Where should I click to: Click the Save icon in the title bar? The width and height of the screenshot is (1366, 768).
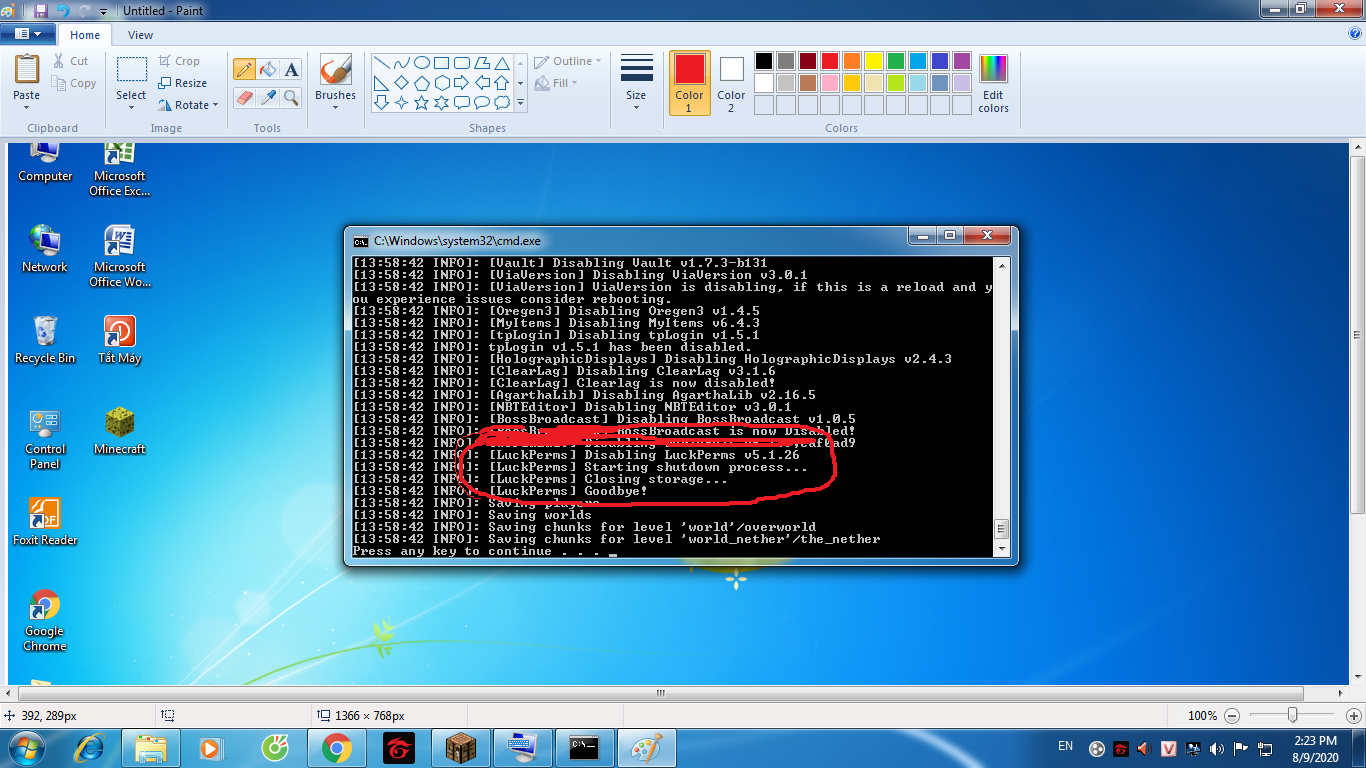click(41, 11)
